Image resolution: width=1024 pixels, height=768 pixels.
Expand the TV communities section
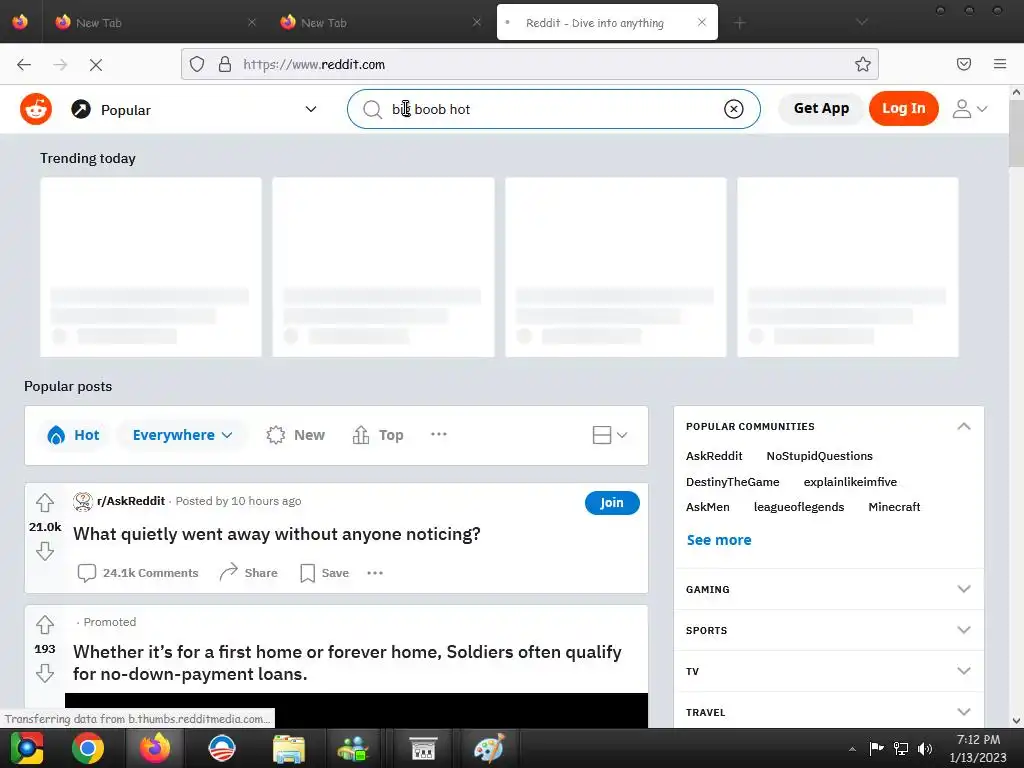point(963,671)
